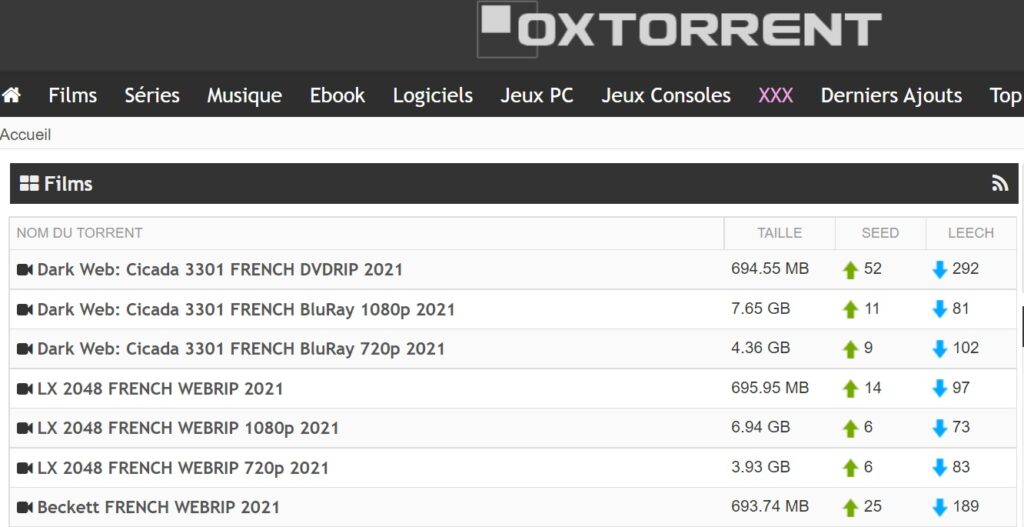This screenshot has width=1024, height=527.
Task: Click green seed arrow showing 9
Action: pos(850,349)
